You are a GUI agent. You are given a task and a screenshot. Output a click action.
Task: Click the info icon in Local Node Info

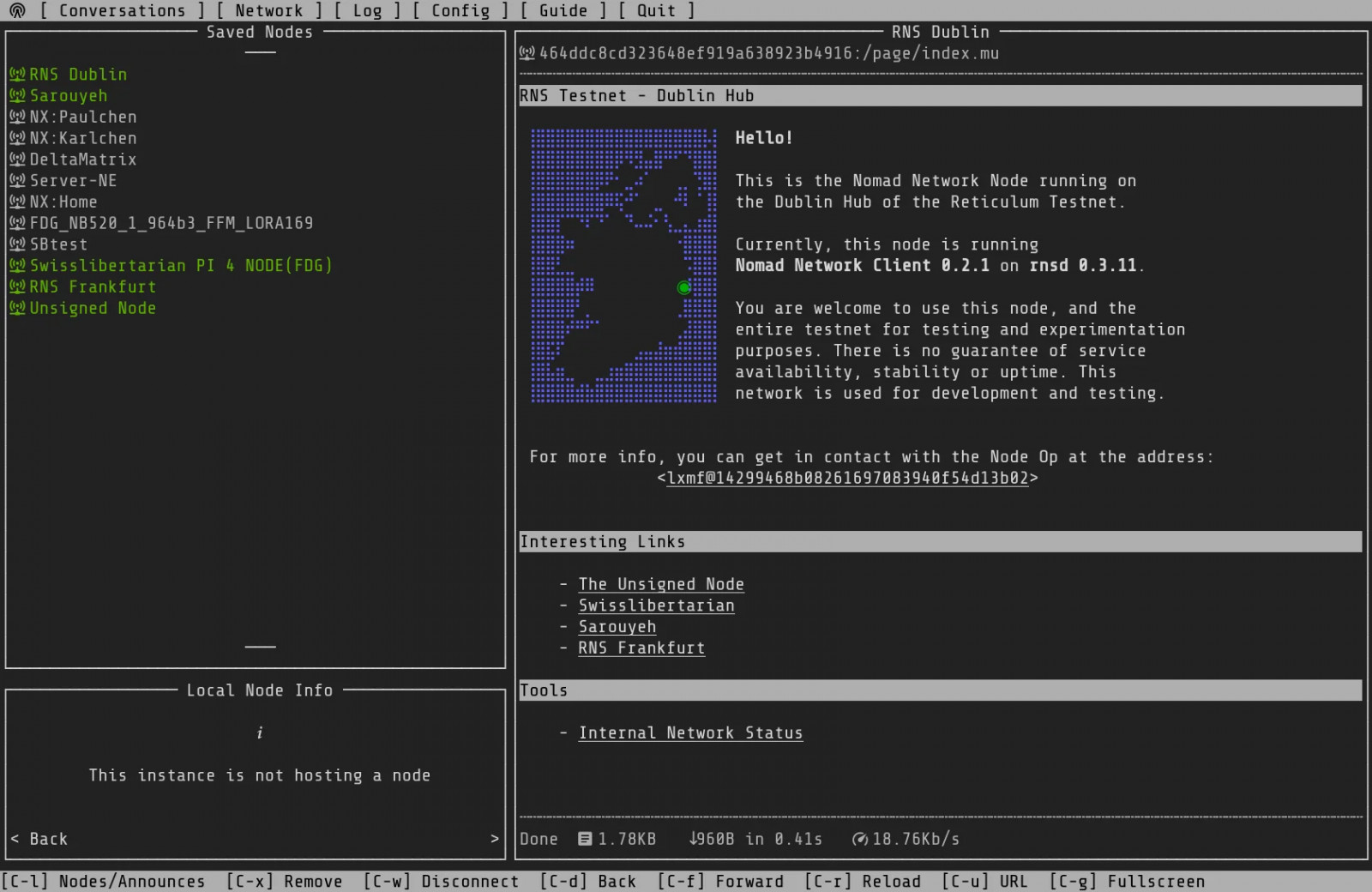(259, 732)
